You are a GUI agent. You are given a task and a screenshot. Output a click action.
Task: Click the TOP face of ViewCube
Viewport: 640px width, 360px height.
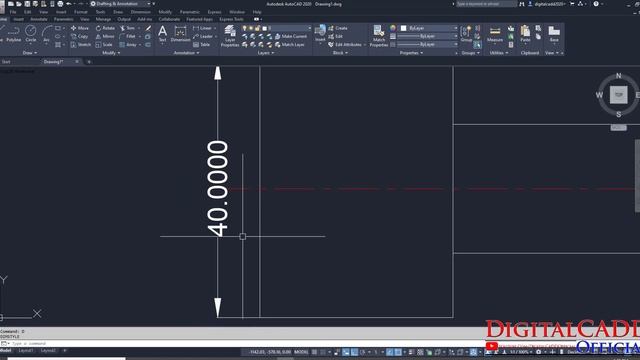pyautogui.click(x=618, y=95)
